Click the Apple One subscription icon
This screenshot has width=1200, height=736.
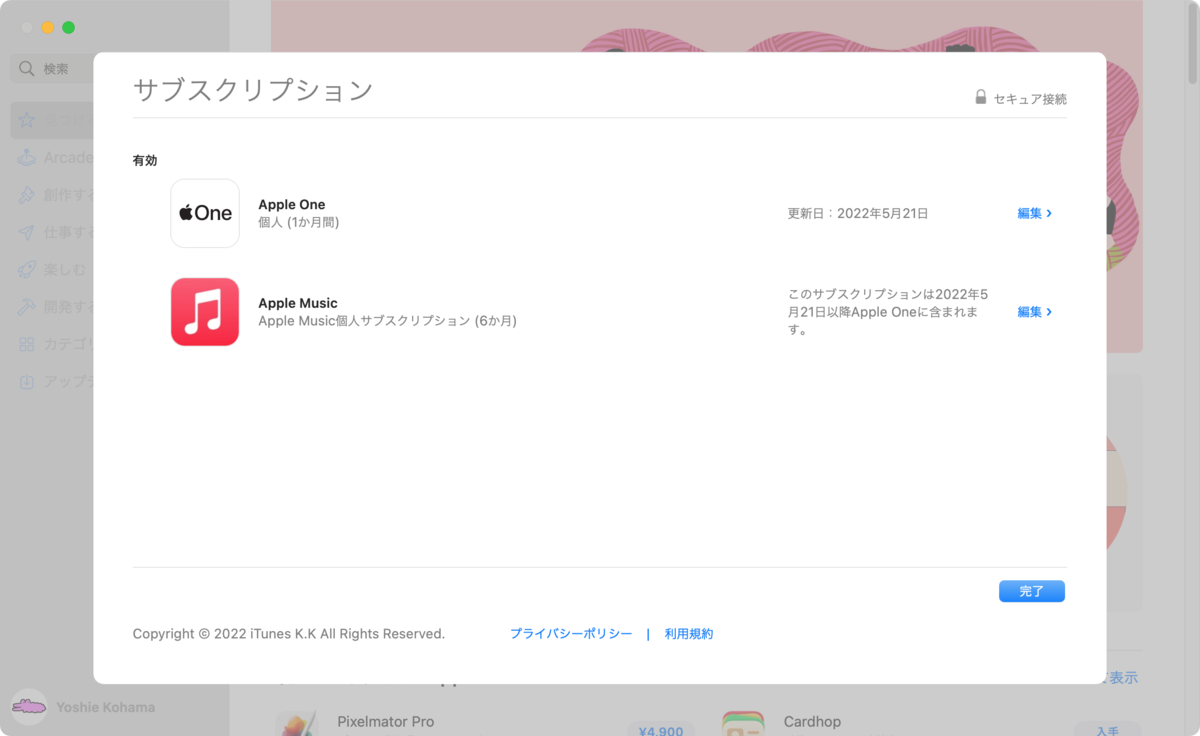point(205,213)
